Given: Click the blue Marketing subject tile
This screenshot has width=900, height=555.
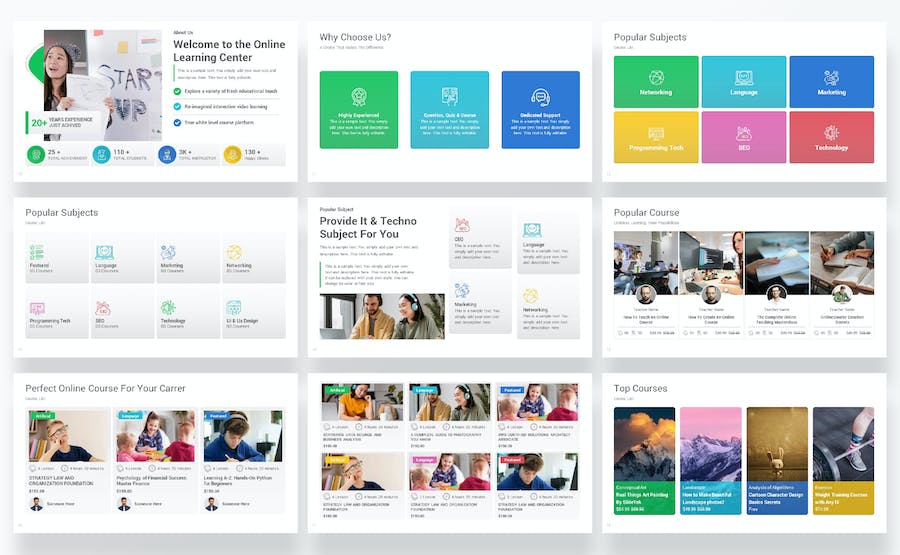Looking at the screenshot, I should 831,82.
